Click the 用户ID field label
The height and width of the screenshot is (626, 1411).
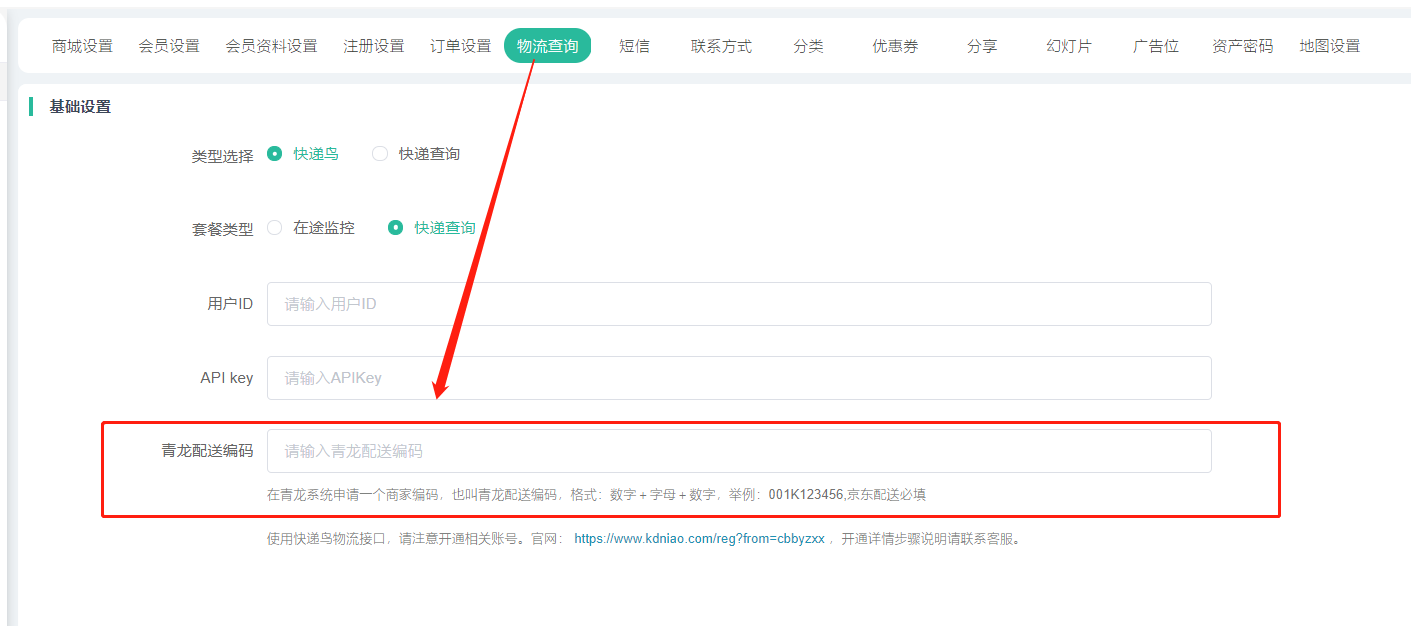click(x=231, y=304)
